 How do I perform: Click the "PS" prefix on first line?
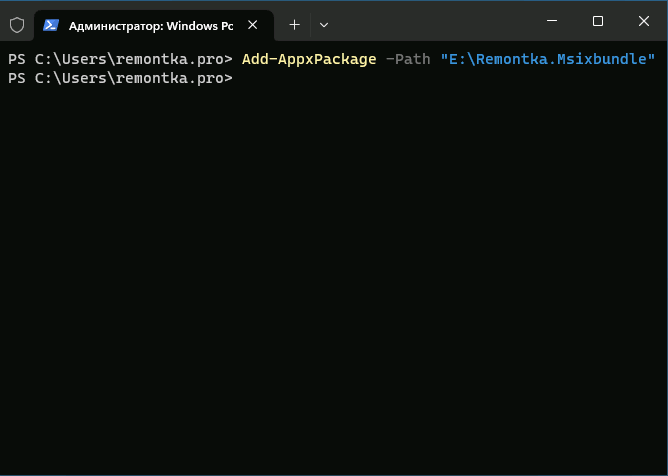pos(16,60)
